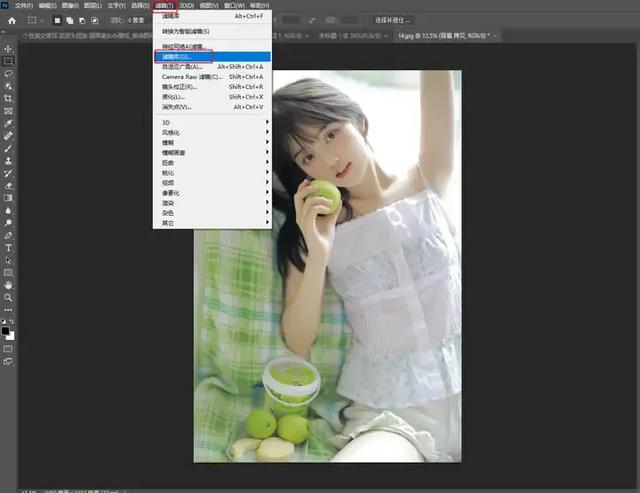Choose Camera Raw 滤镜(C)... entry
640x493 pixels.
click(212, 77)
